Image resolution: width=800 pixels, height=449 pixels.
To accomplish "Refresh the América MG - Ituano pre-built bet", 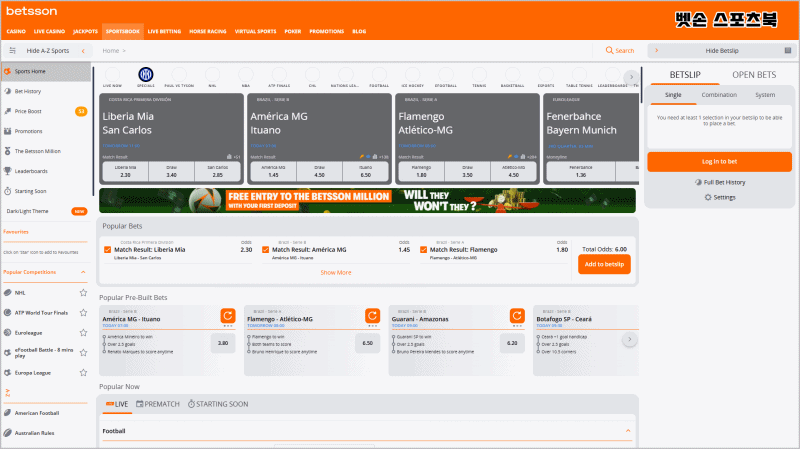I will [228, 315].
